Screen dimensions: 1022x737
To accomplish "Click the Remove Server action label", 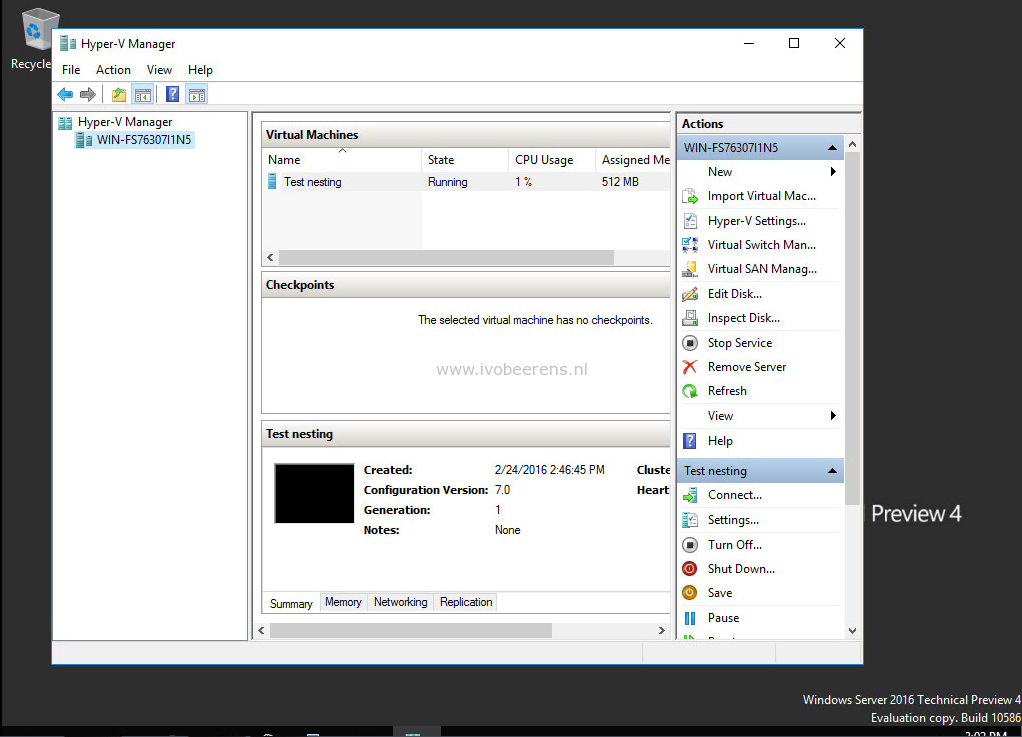I will tap(747, 367).
